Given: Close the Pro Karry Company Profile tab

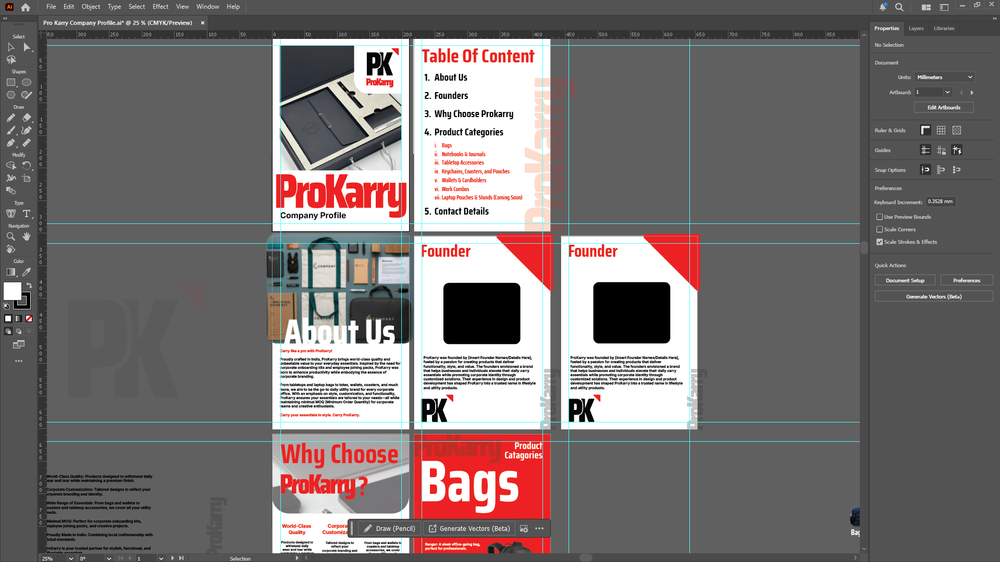Looking at the screenshot, I should pyautogui.click(x=203, y=23).
